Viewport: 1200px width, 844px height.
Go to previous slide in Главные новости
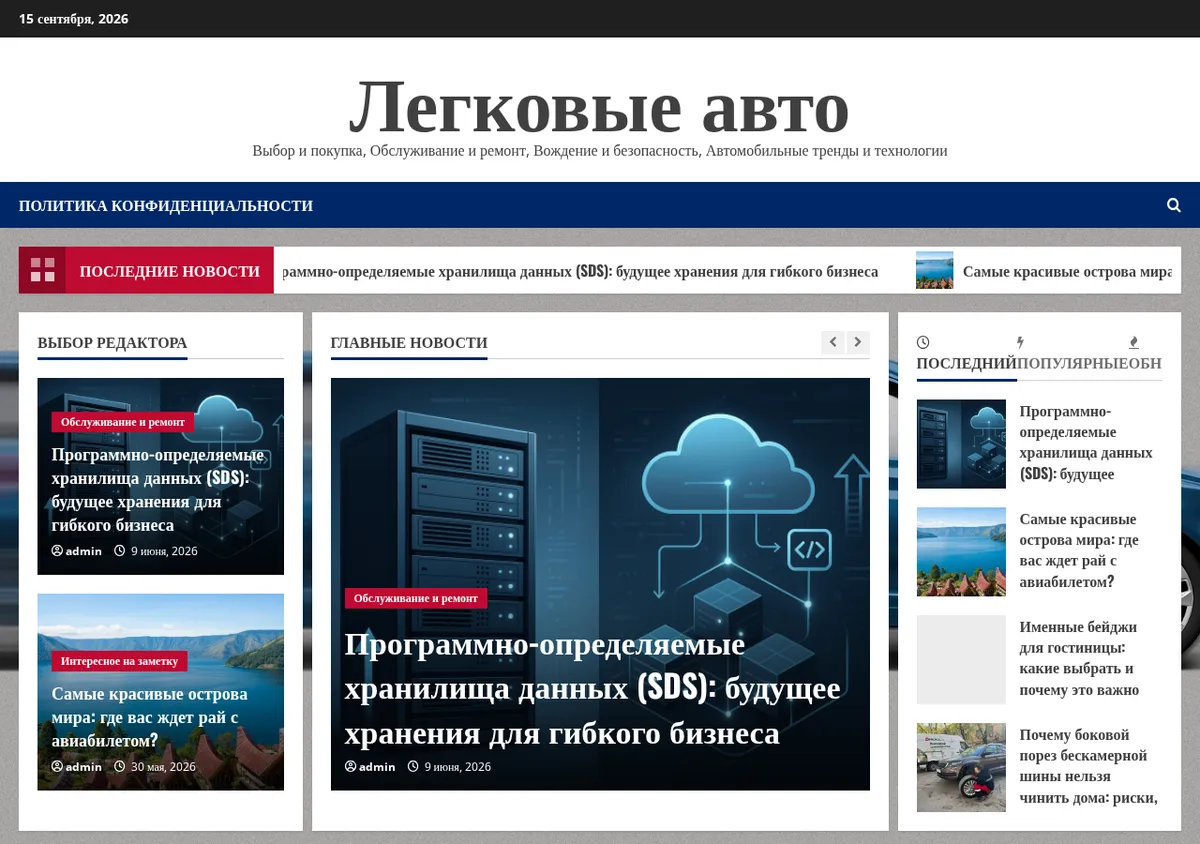833,342
